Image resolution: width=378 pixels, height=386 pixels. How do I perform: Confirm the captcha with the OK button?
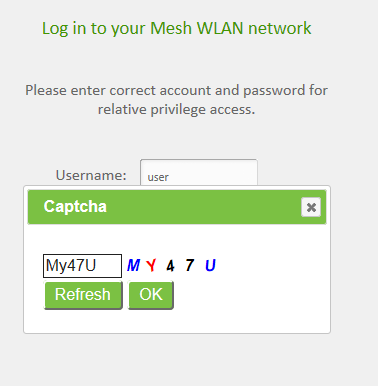tap(151, 295)
